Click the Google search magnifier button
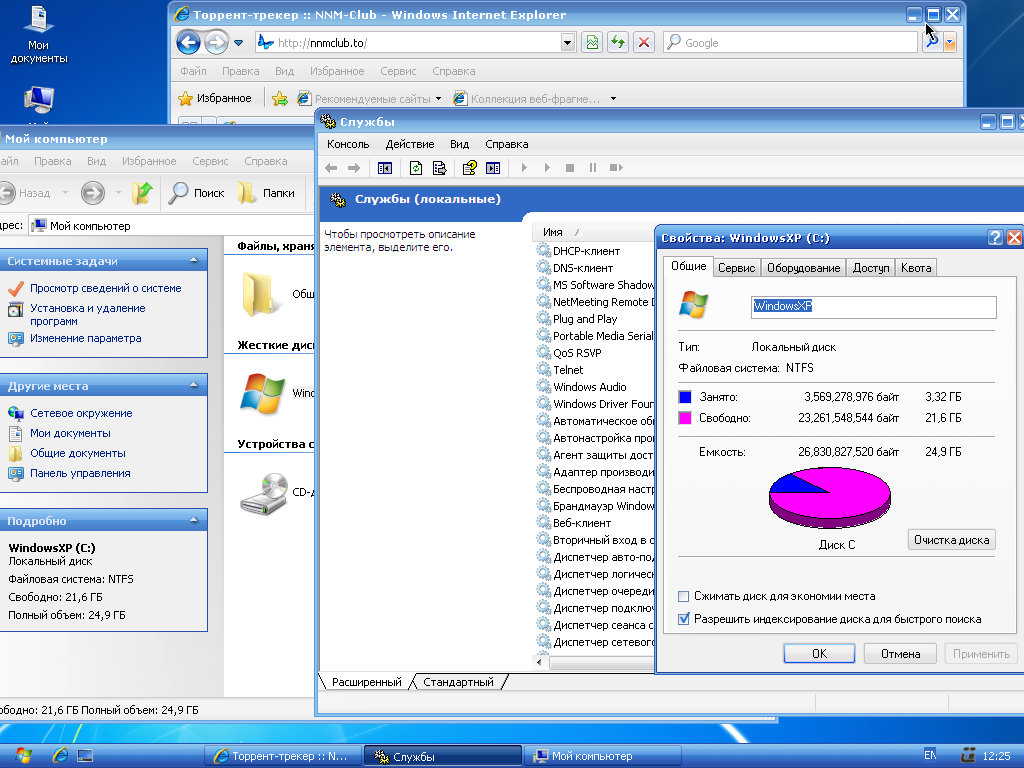The width and height of the screenshot is (1024, 768). pyautogui.click(x=933, y=43)
